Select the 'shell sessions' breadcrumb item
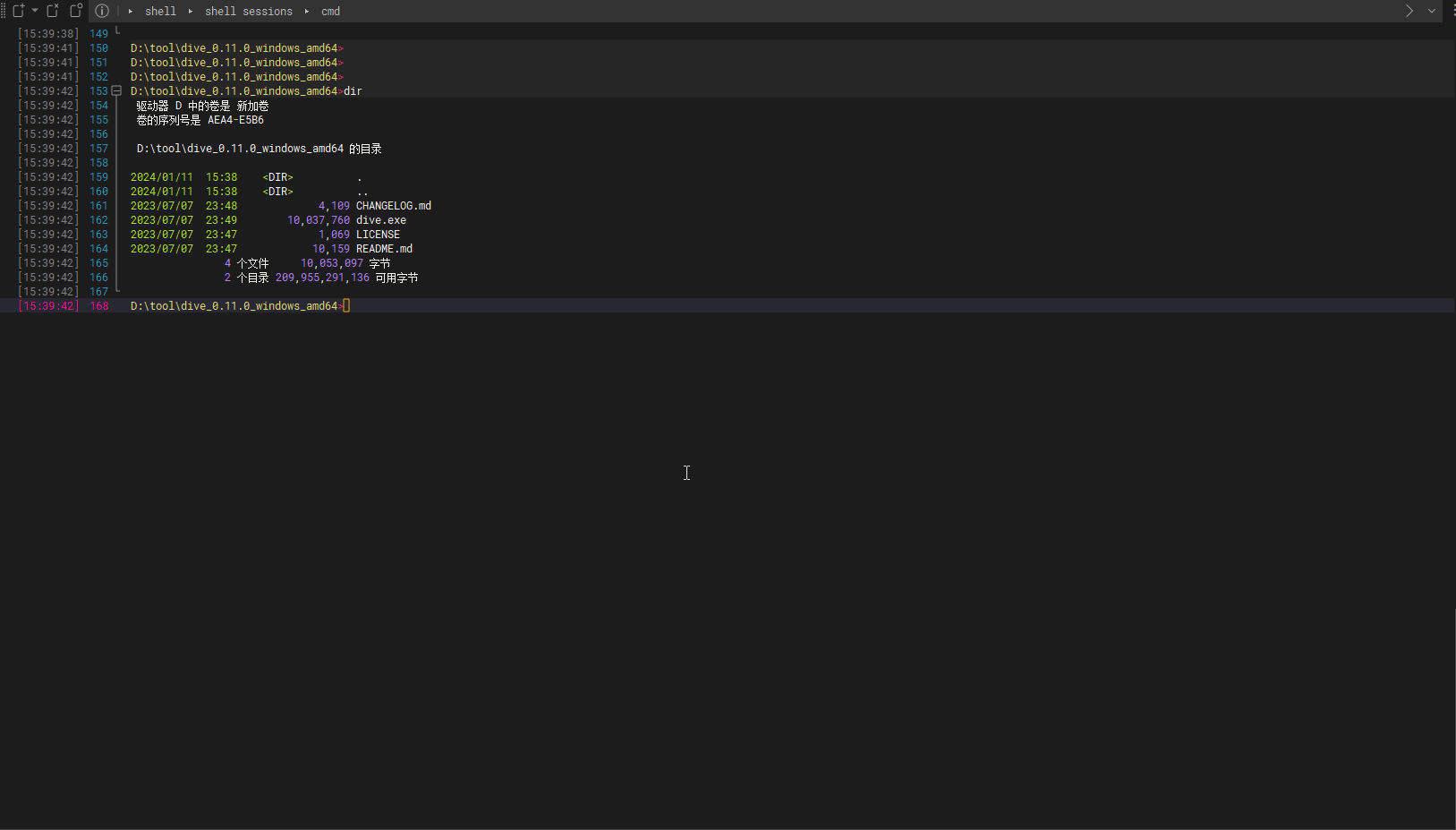 click(x=248, y=12)
